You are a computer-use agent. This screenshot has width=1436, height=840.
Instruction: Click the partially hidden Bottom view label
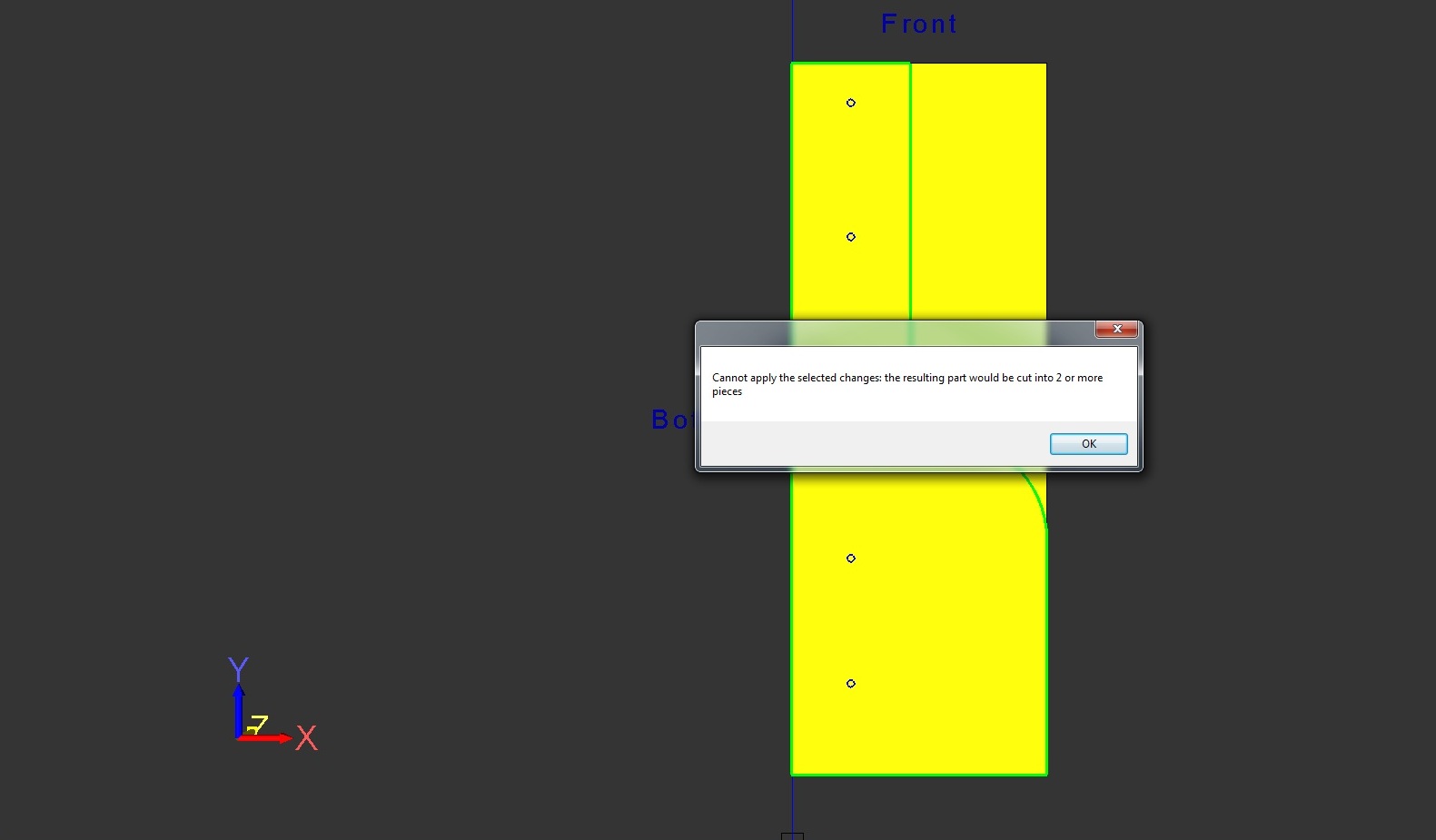pos(671,420)
